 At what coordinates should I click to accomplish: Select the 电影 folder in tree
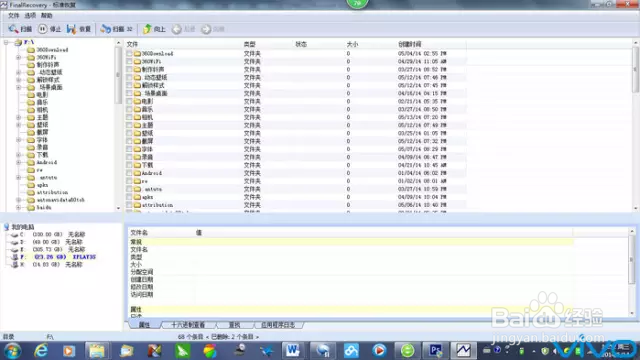(x=42, y=95)
